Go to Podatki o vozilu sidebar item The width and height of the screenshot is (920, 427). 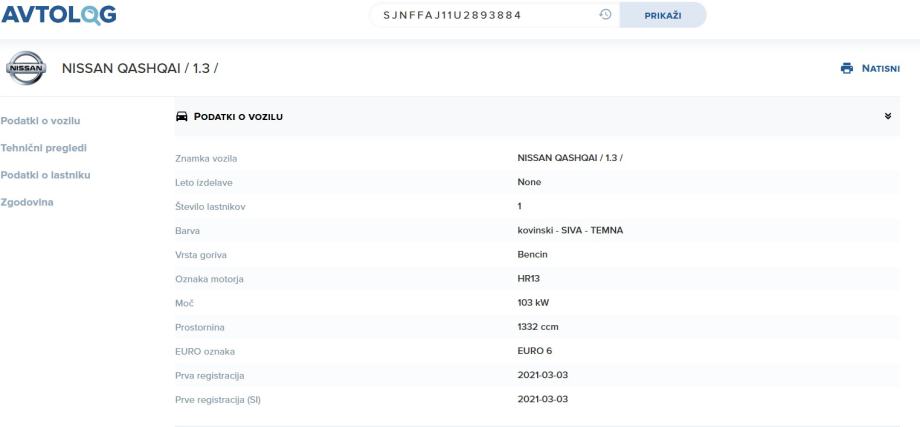pyautogui.click(x=40, y=121)
